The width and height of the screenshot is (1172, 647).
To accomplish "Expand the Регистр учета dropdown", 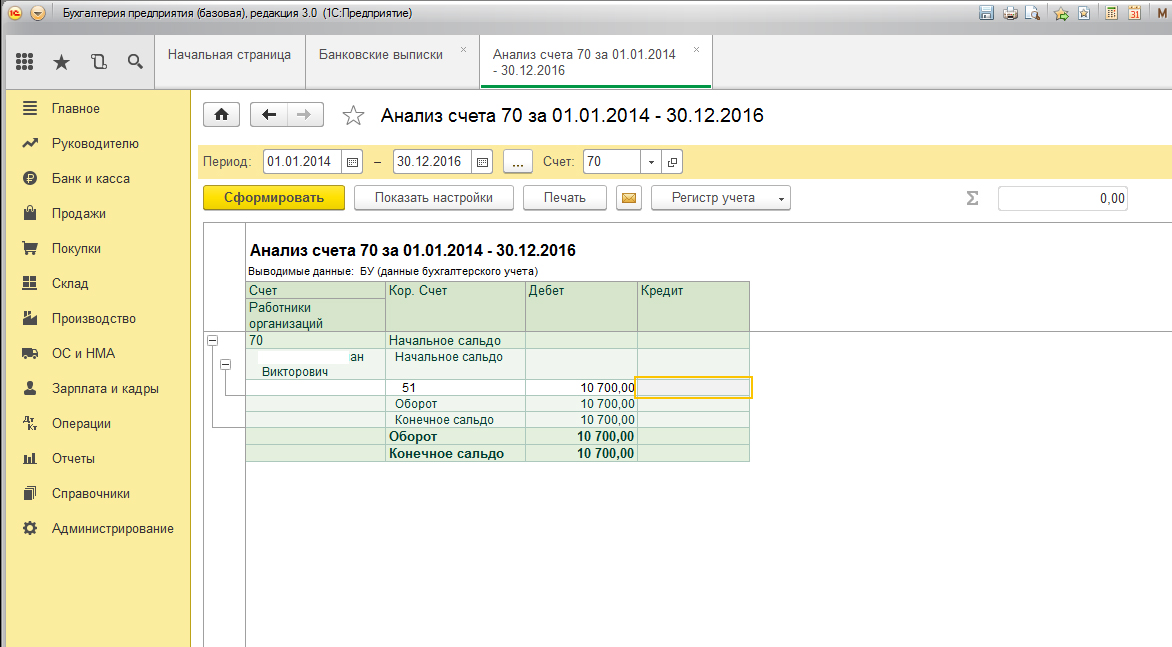I will coord(721,198).
